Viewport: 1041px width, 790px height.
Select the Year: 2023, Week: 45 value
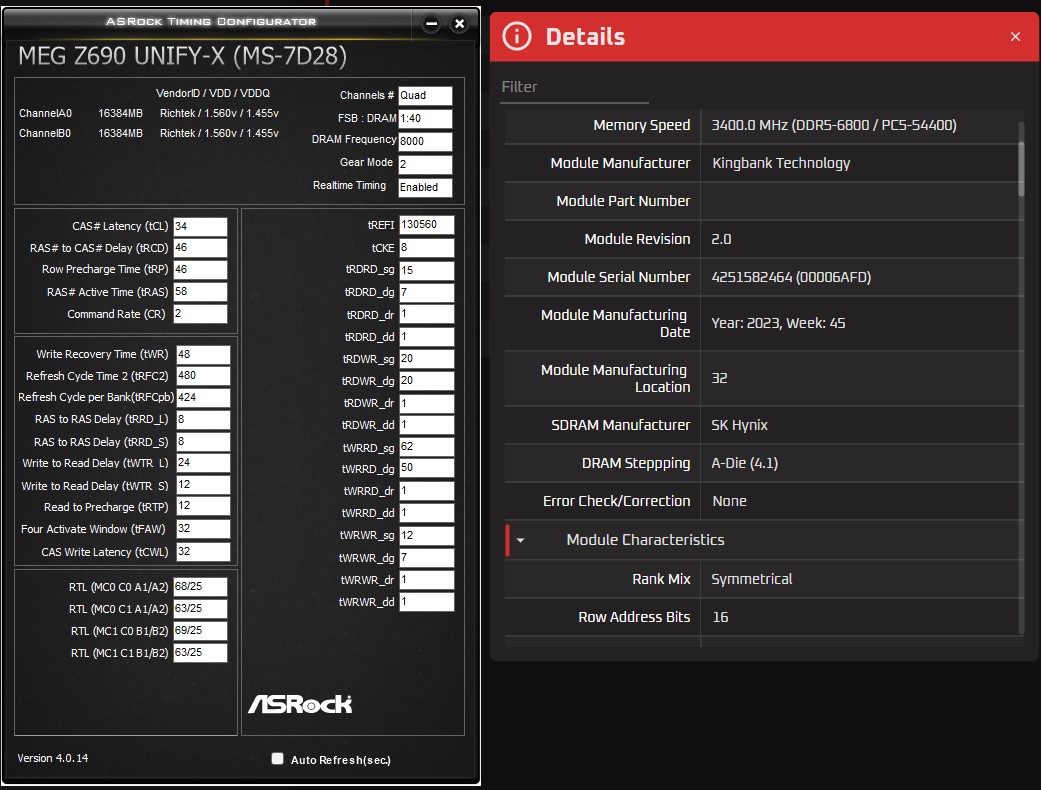[x=778, y=323]
